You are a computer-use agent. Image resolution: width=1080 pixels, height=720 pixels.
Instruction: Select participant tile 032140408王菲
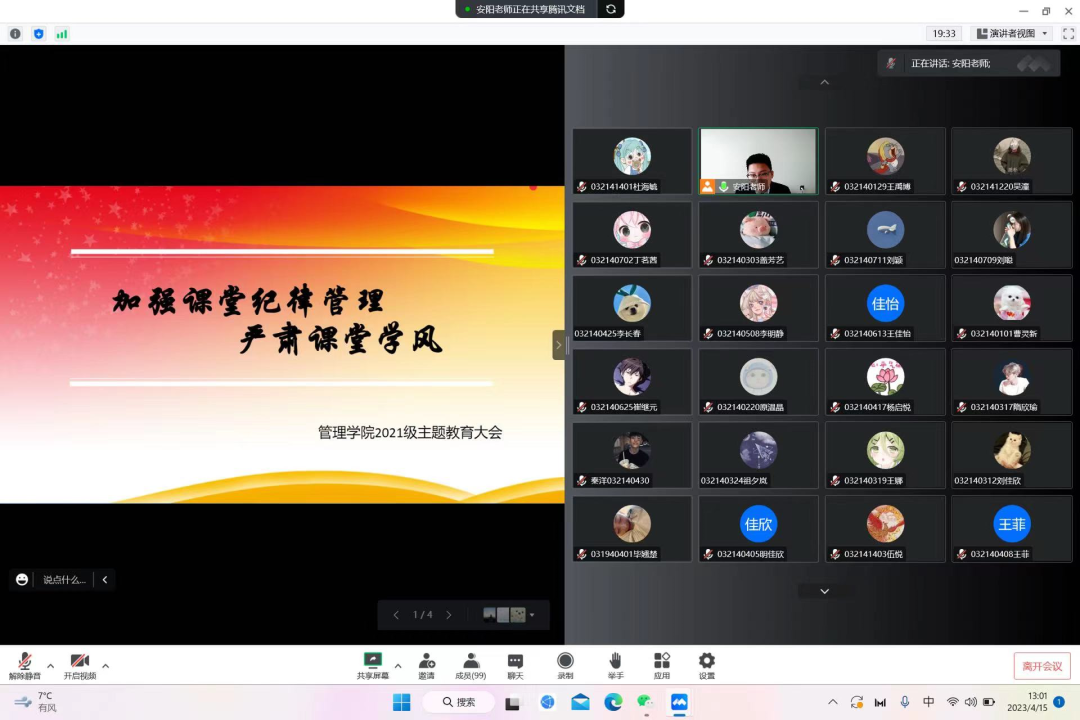click(x=1012, y=528)
